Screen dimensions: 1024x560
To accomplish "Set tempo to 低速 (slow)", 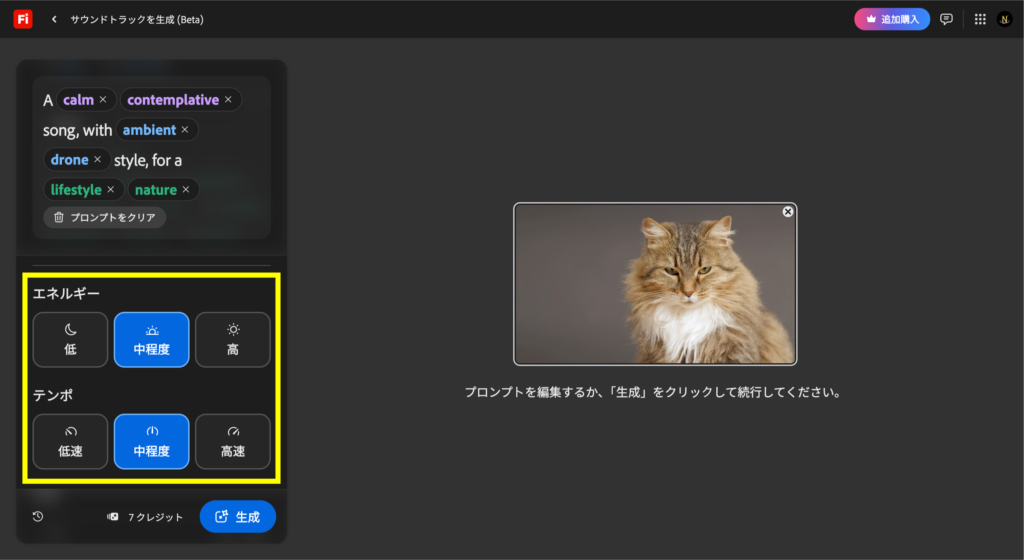I will [70, 441].
